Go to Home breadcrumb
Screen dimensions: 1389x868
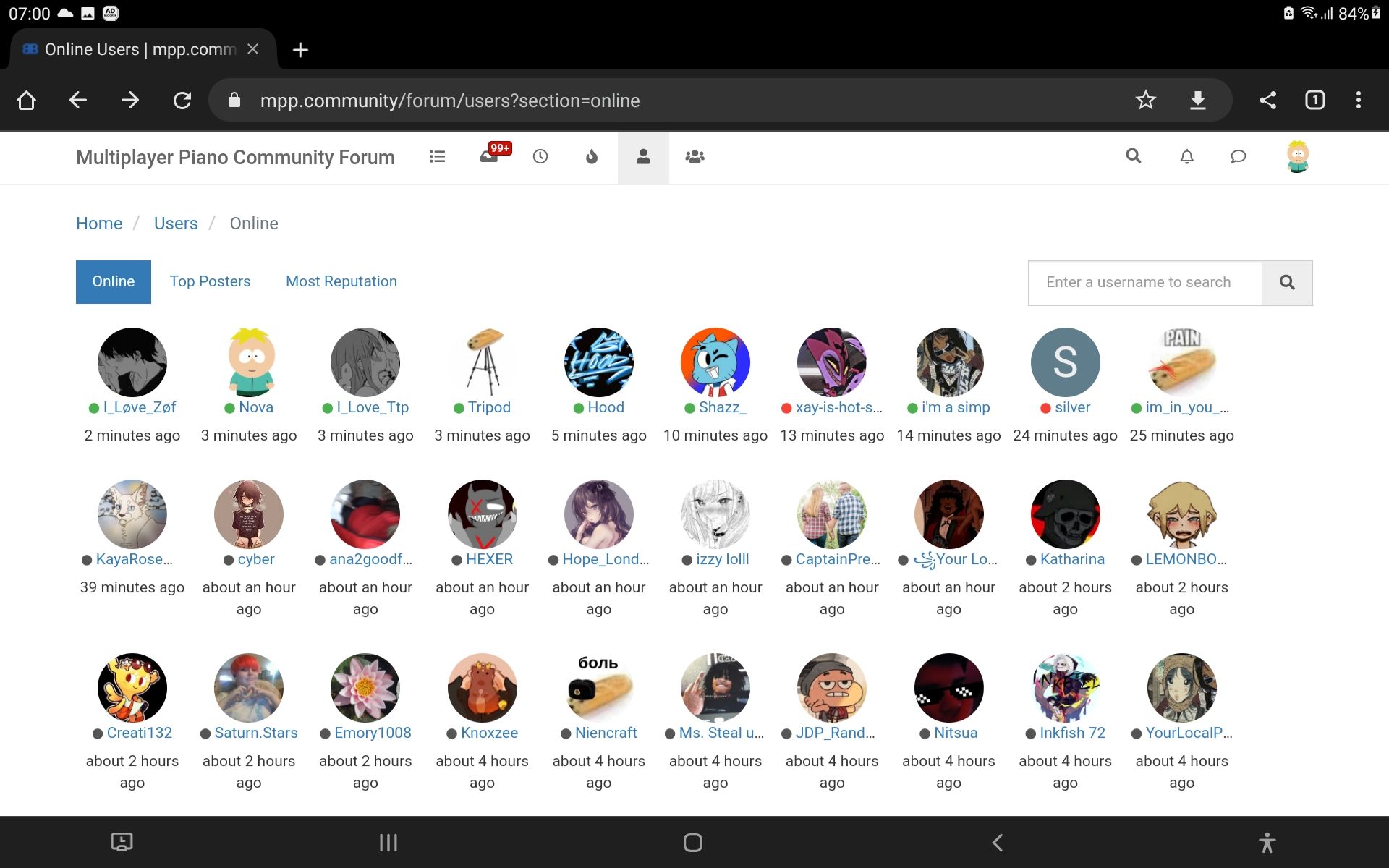99,224
